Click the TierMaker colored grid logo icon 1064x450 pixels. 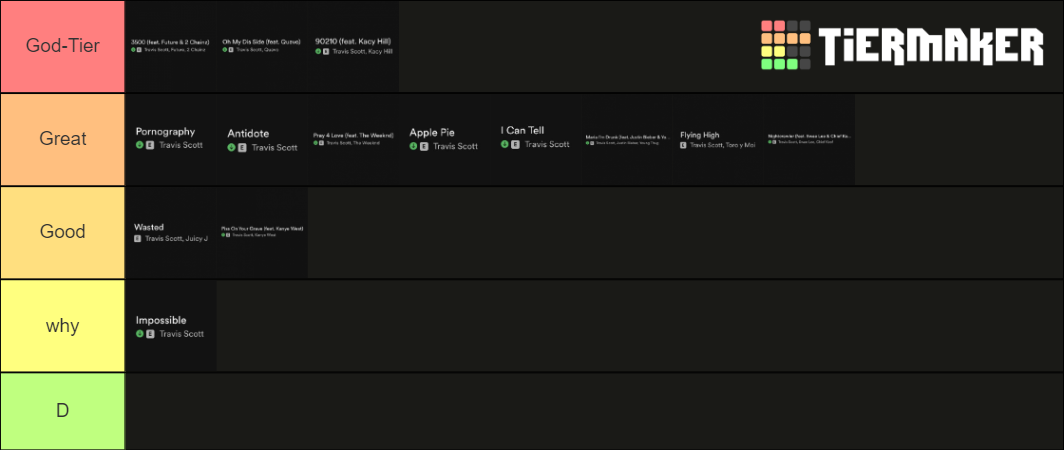coord(786,45)
